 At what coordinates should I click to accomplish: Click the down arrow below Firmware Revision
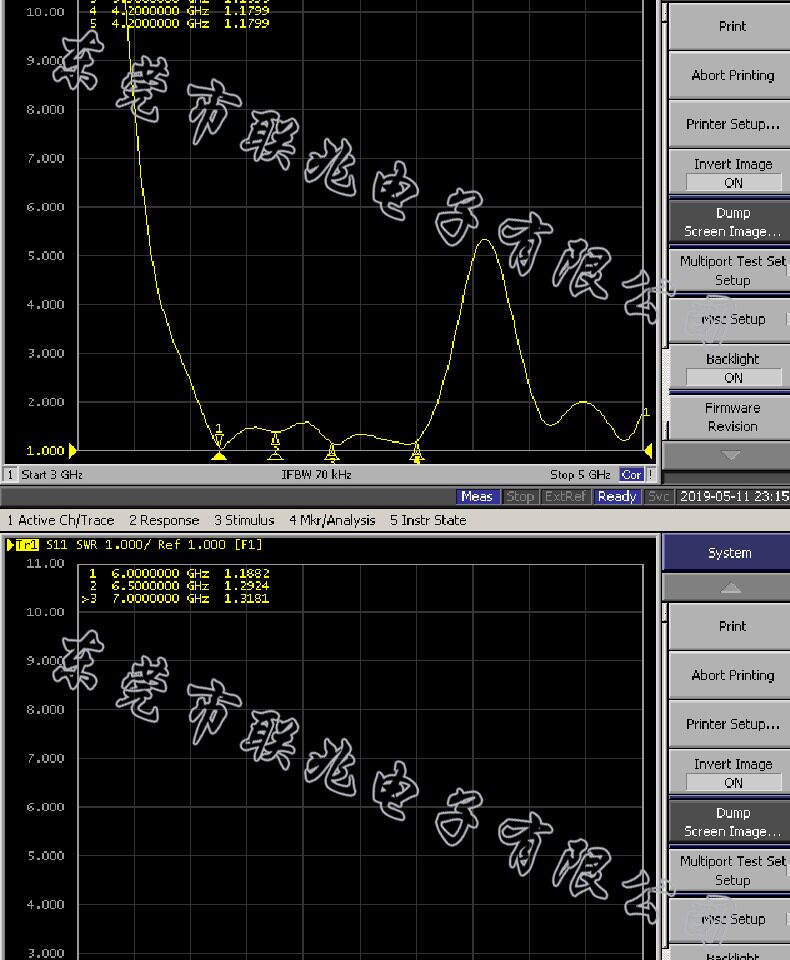[x=729, y=455]
